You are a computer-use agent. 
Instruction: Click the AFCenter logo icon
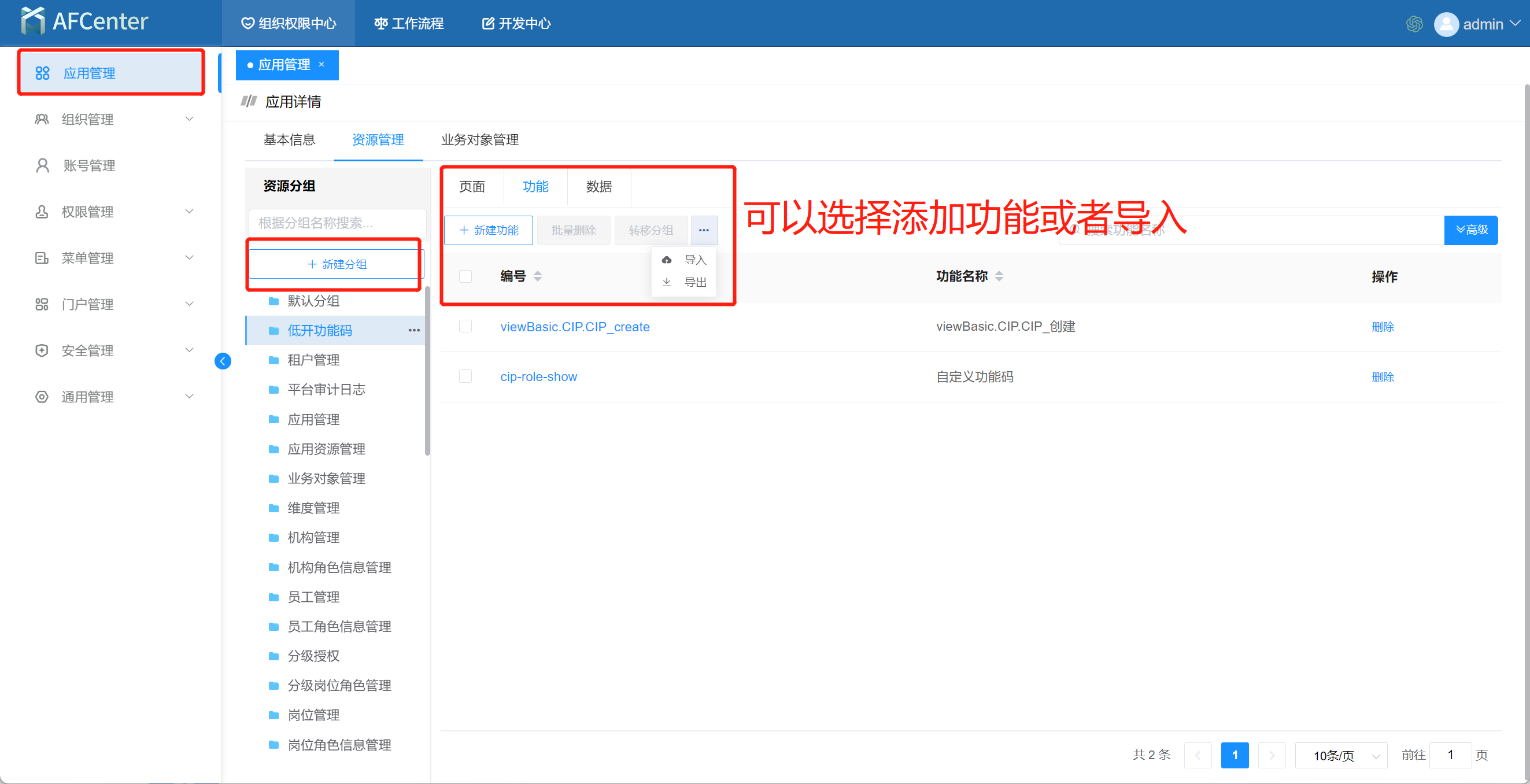pos(32,21)
